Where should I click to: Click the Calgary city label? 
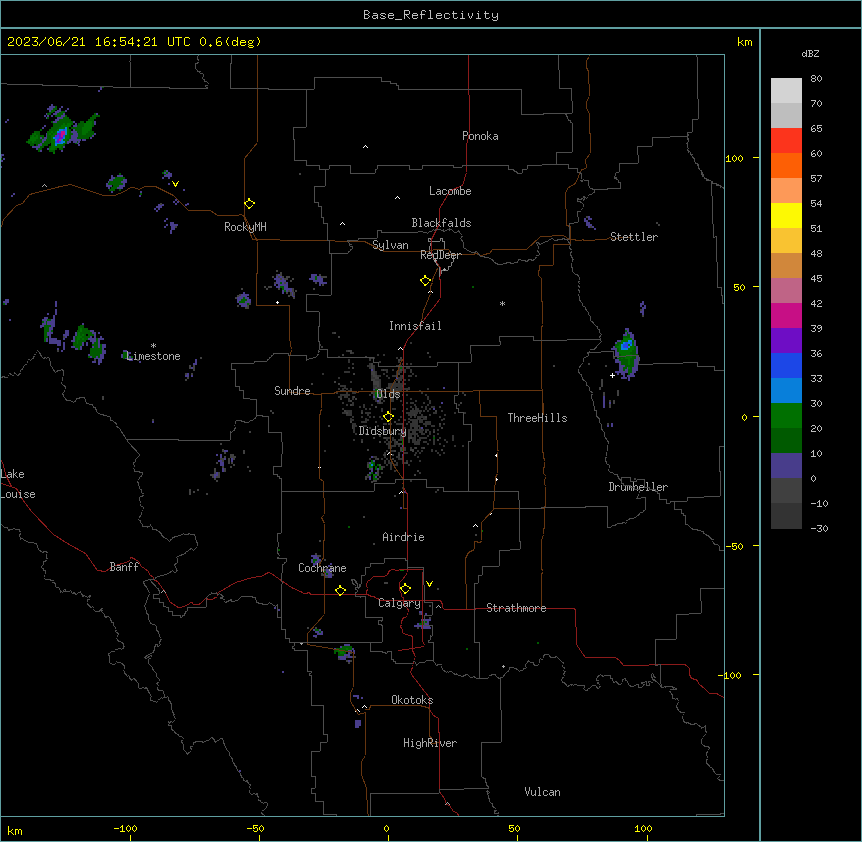(x=399, y=603)
